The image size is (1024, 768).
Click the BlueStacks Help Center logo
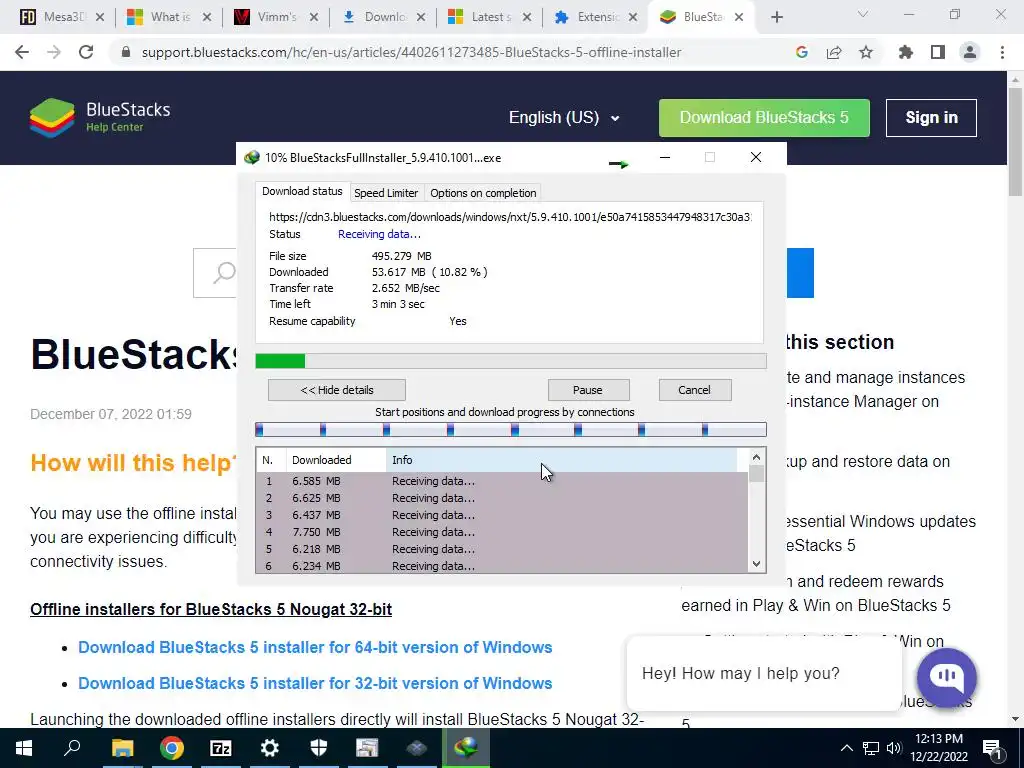tap(100, 118)
